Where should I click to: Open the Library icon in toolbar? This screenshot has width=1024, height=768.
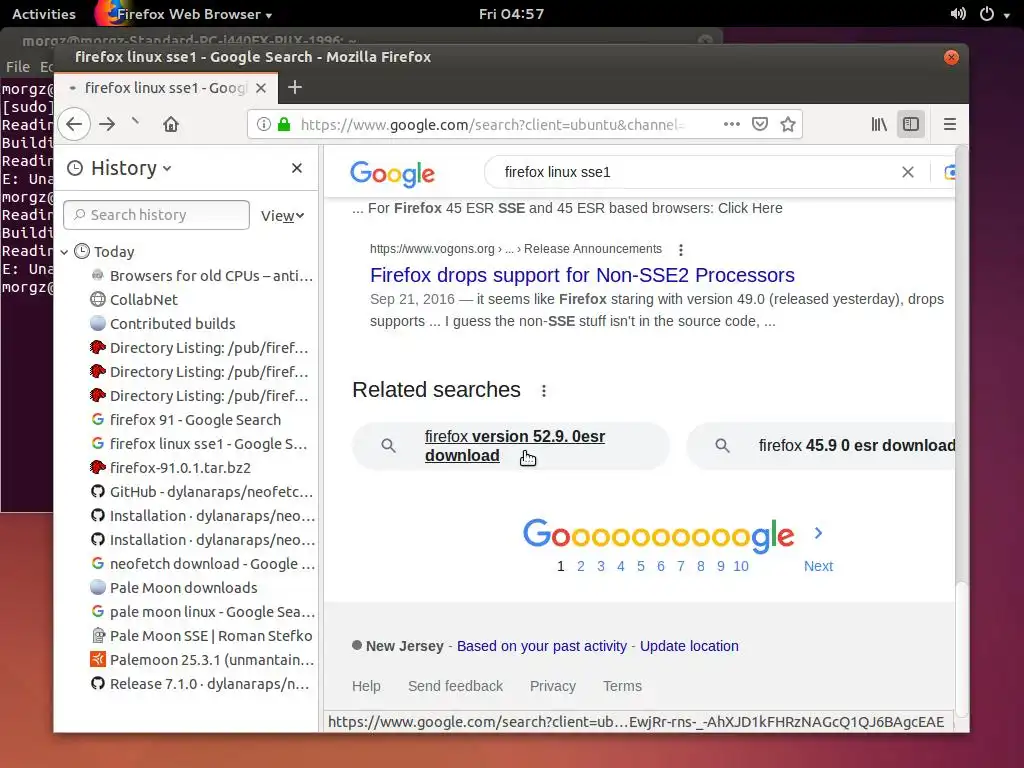tap(879, 124)
